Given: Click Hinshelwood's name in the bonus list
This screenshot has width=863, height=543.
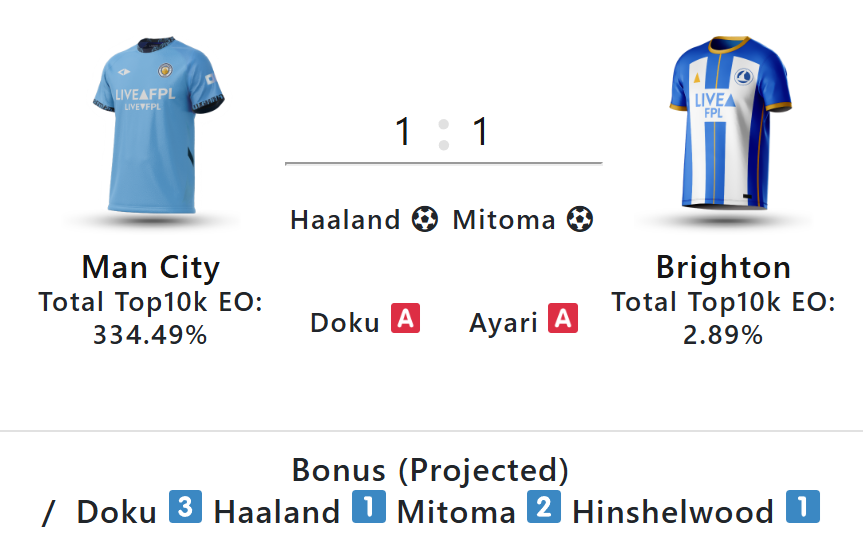Looking at the screenshot, I should (673, 512).
